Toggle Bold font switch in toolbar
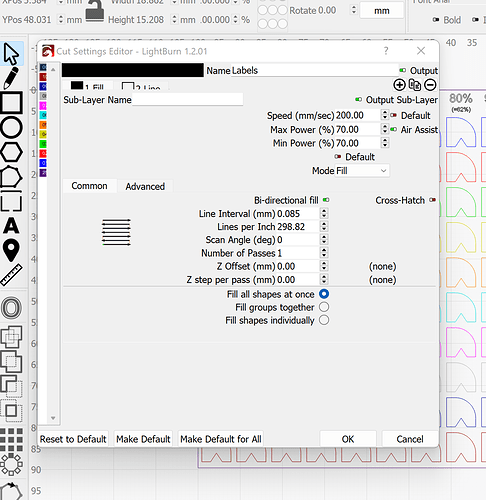This screenshot has width=486, height=500. point(436,20)
